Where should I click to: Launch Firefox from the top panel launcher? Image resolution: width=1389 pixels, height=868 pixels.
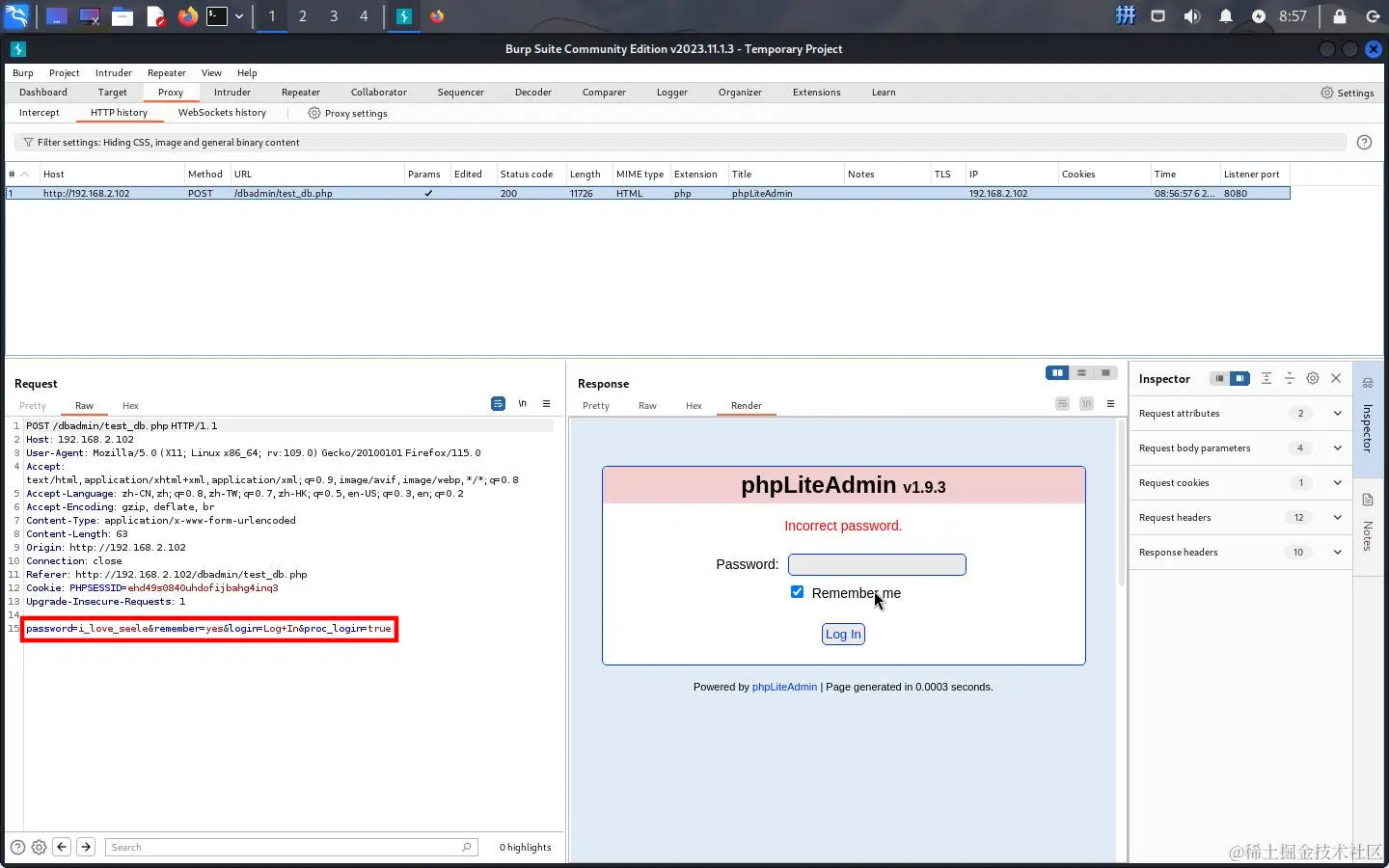coord(187,16)
